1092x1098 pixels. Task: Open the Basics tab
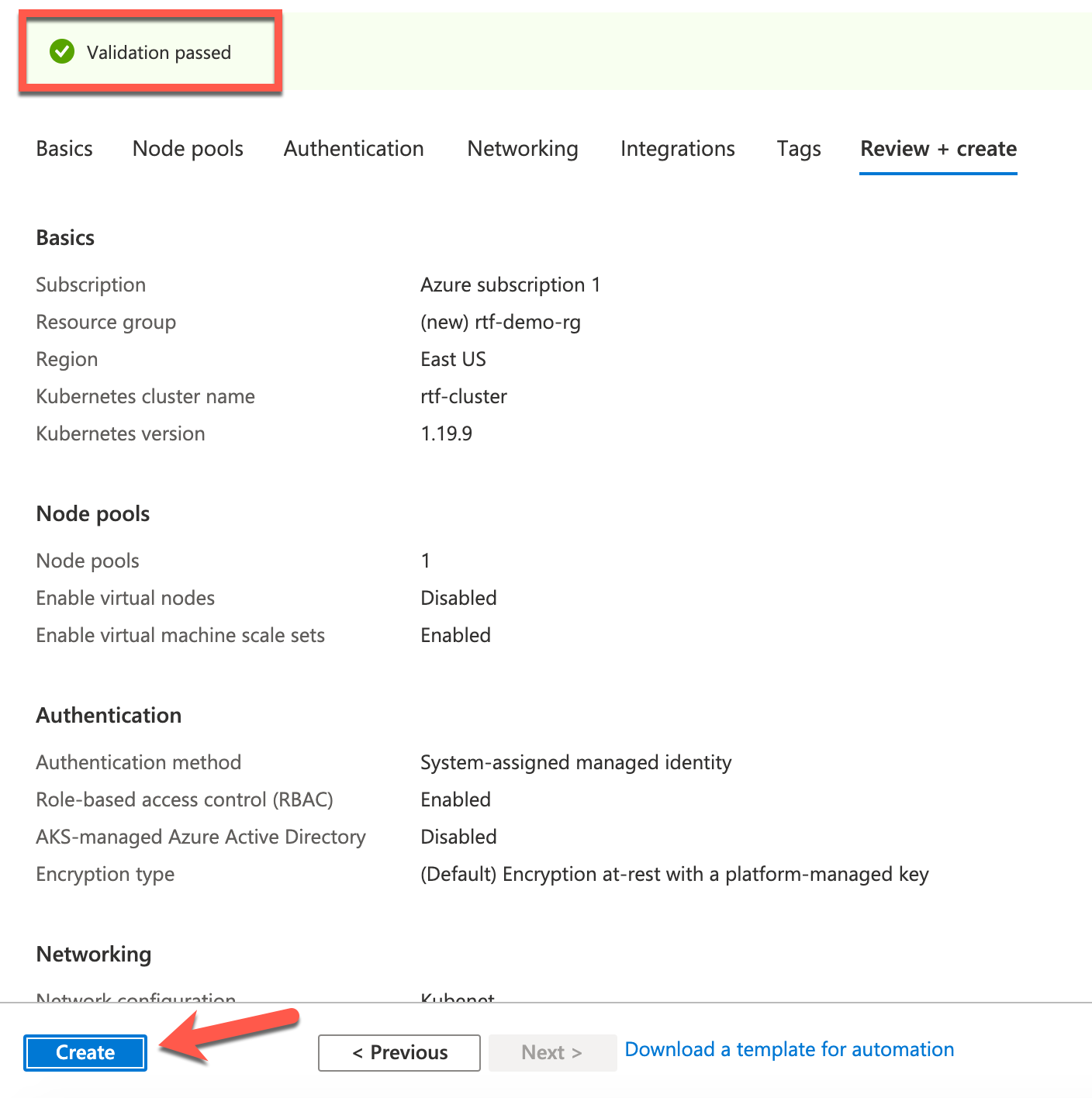[x=64, y=149]
